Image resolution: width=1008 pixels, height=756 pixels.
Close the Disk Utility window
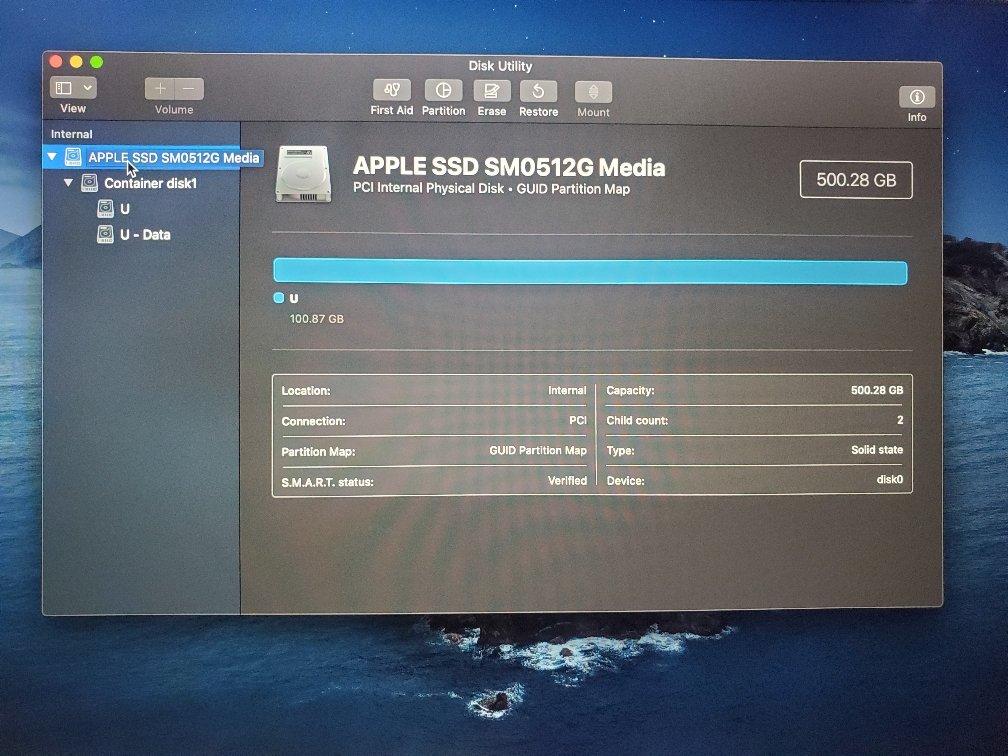pyautogui.click(x=56, y=61)
